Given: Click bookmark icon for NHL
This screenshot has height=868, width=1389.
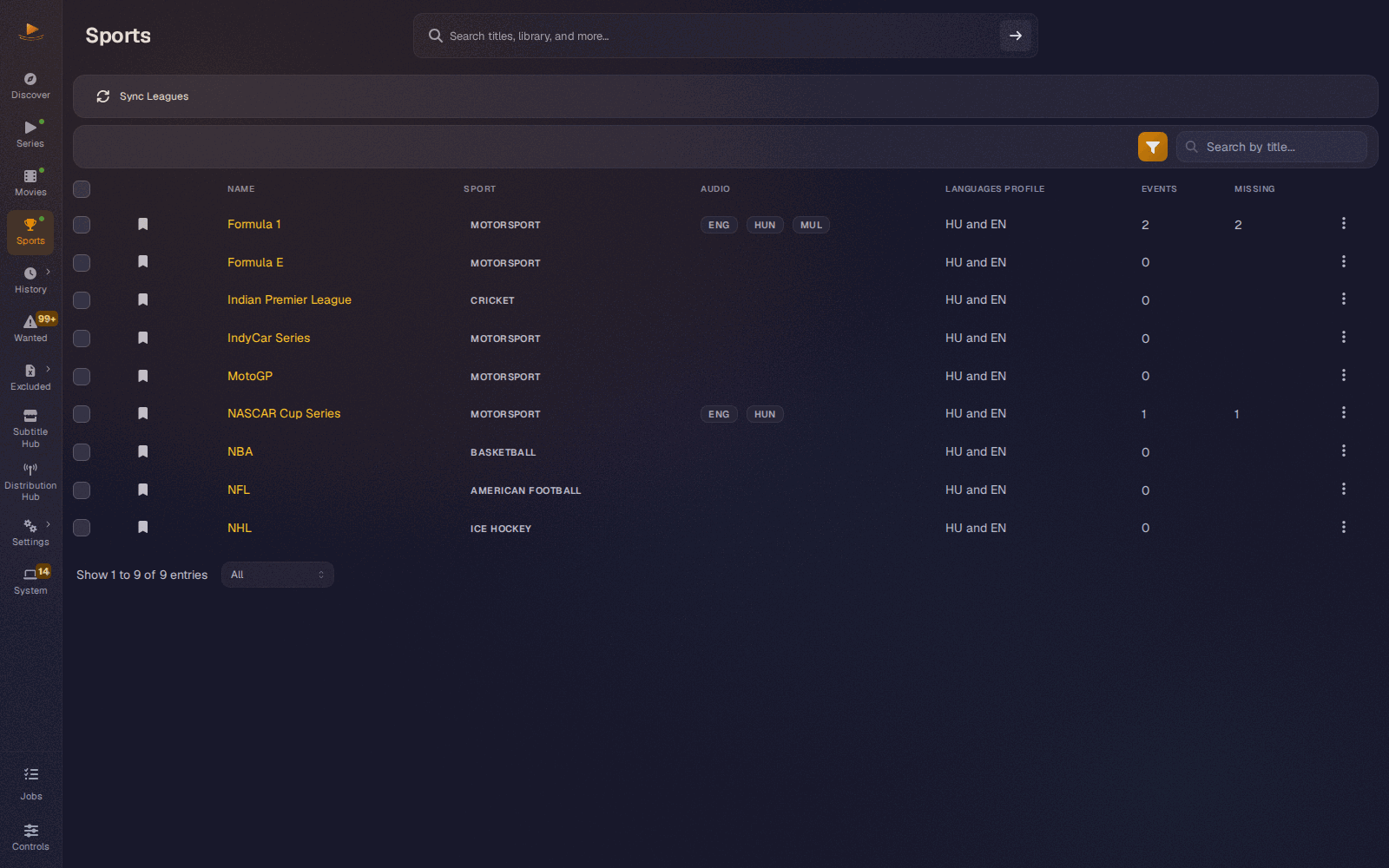Looking at the screenshot, I should [x=143, y=528].
